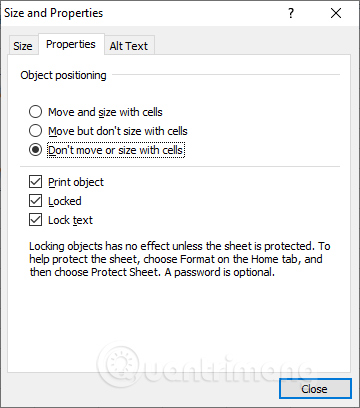This screenshot has width=360, height=408.
Task: Dismiss dialog using the title bar X
Action: point(336,13)
